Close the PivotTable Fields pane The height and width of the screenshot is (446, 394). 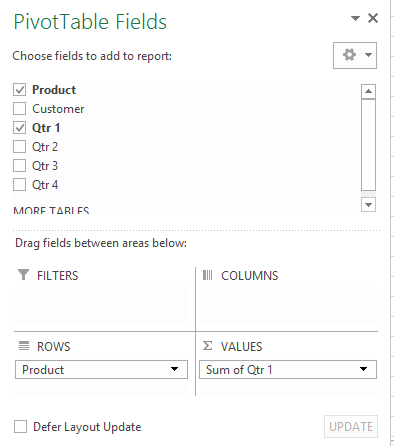tap(373, 18)
